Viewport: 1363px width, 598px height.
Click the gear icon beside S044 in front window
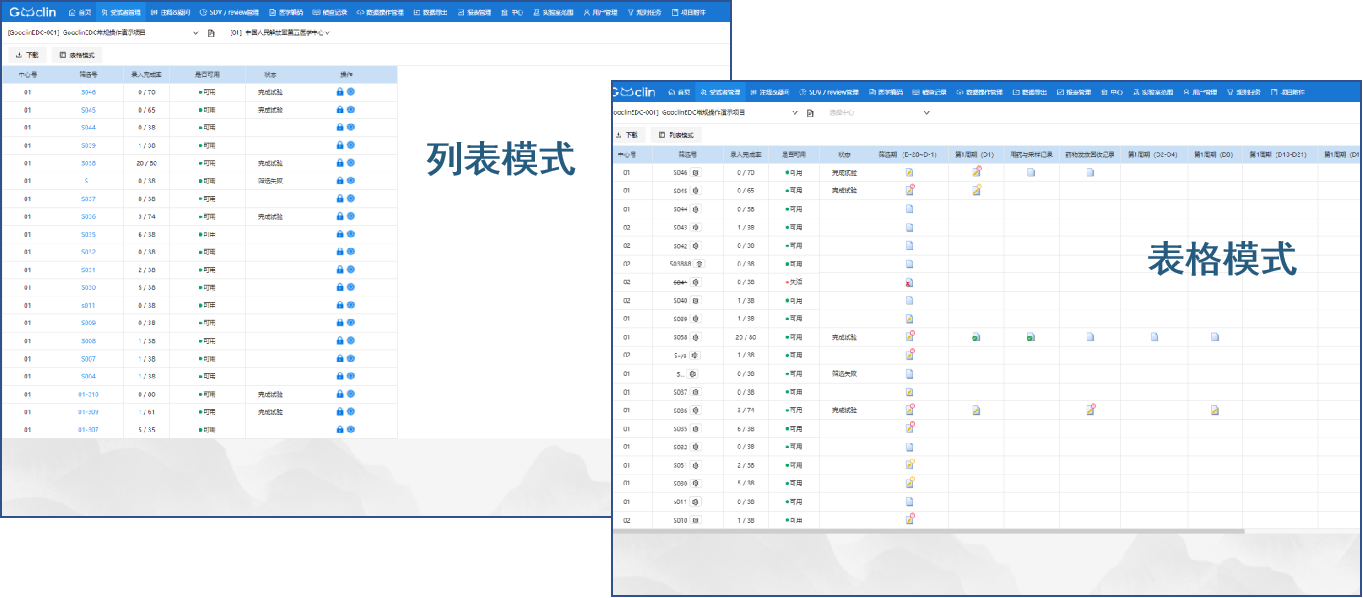[695, 209]
